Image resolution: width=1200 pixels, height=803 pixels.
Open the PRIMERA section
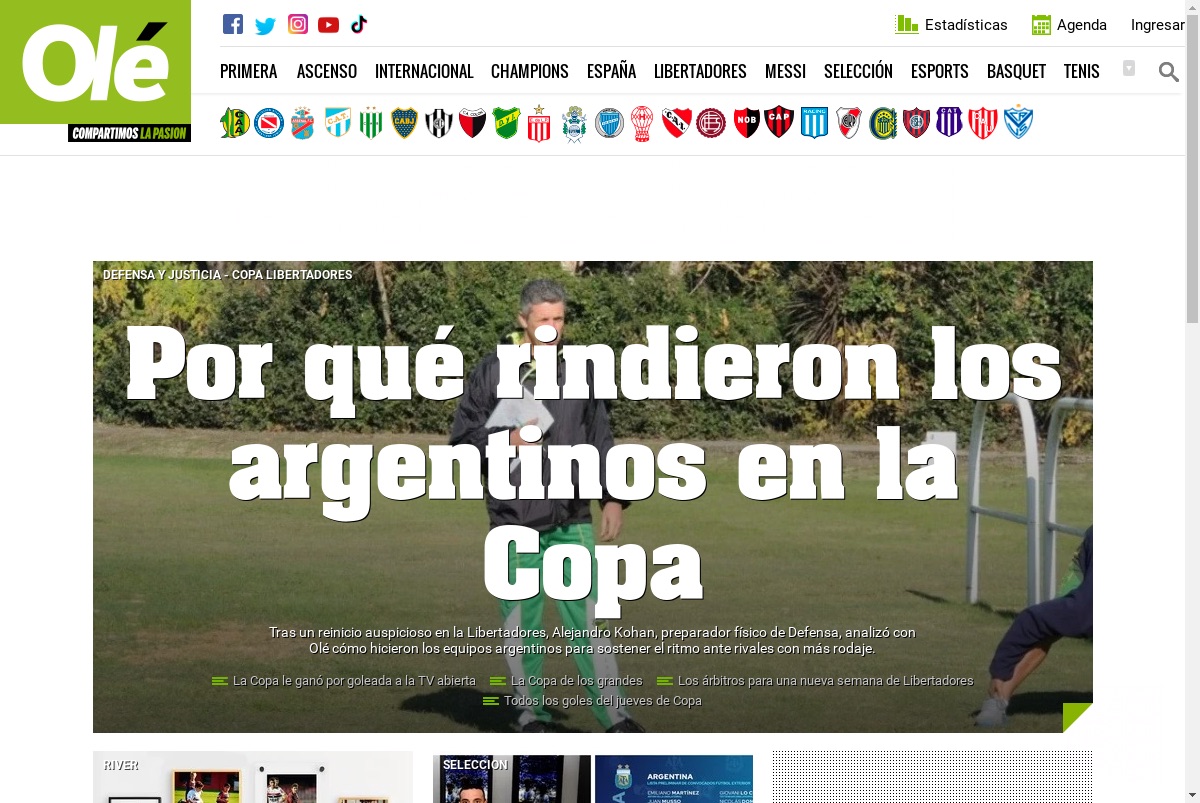tap(249, 71)
